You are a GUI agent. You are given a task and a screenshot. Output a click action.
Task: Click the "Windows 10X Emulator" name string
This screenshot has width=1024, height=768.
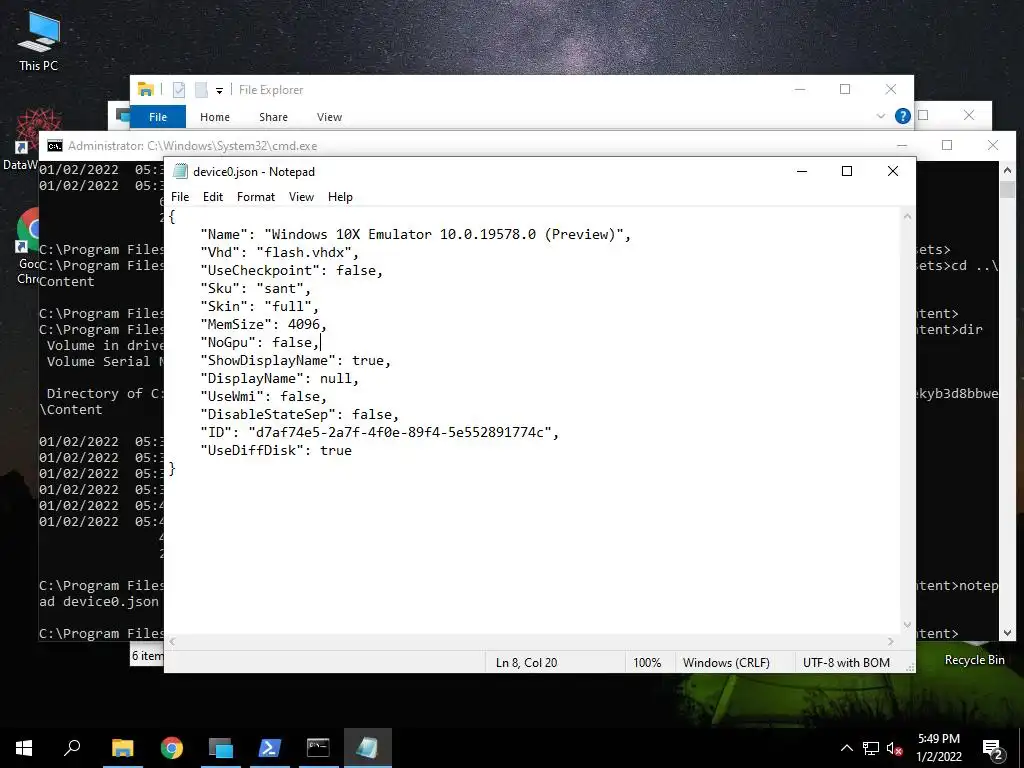(x=444, y=234)
